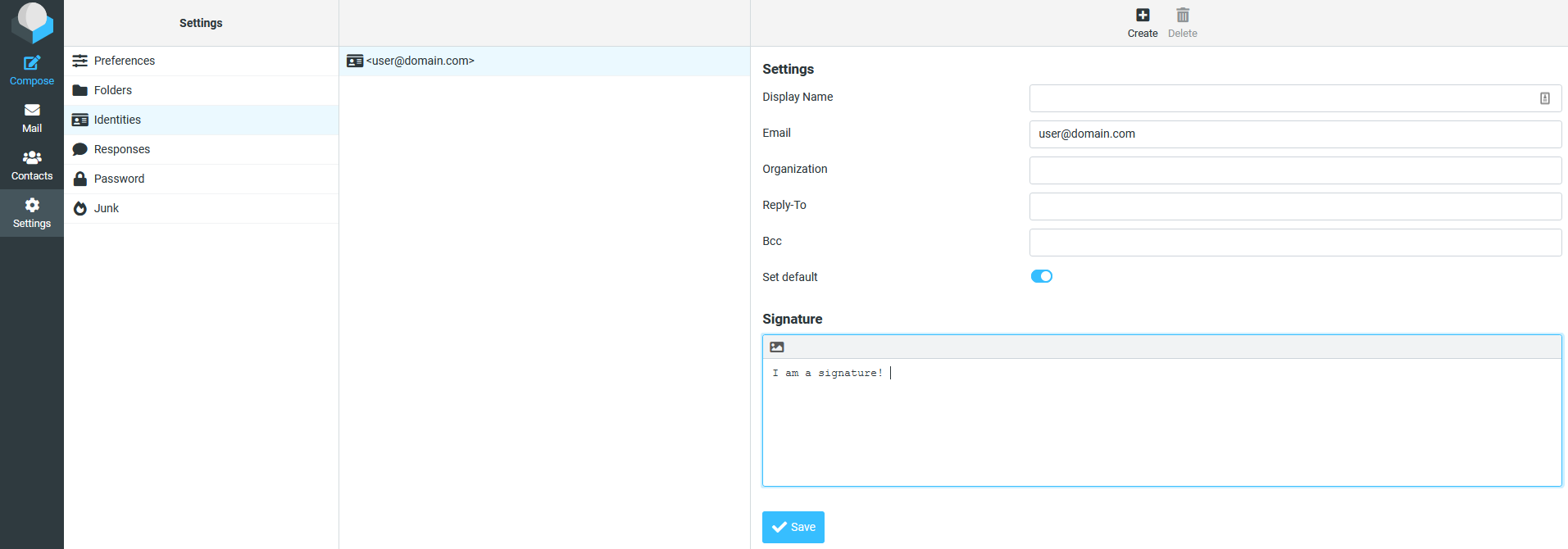Viewport: 1568px width, 549px height.
Task: Open the Password section
Action: (x=119, y=179)
